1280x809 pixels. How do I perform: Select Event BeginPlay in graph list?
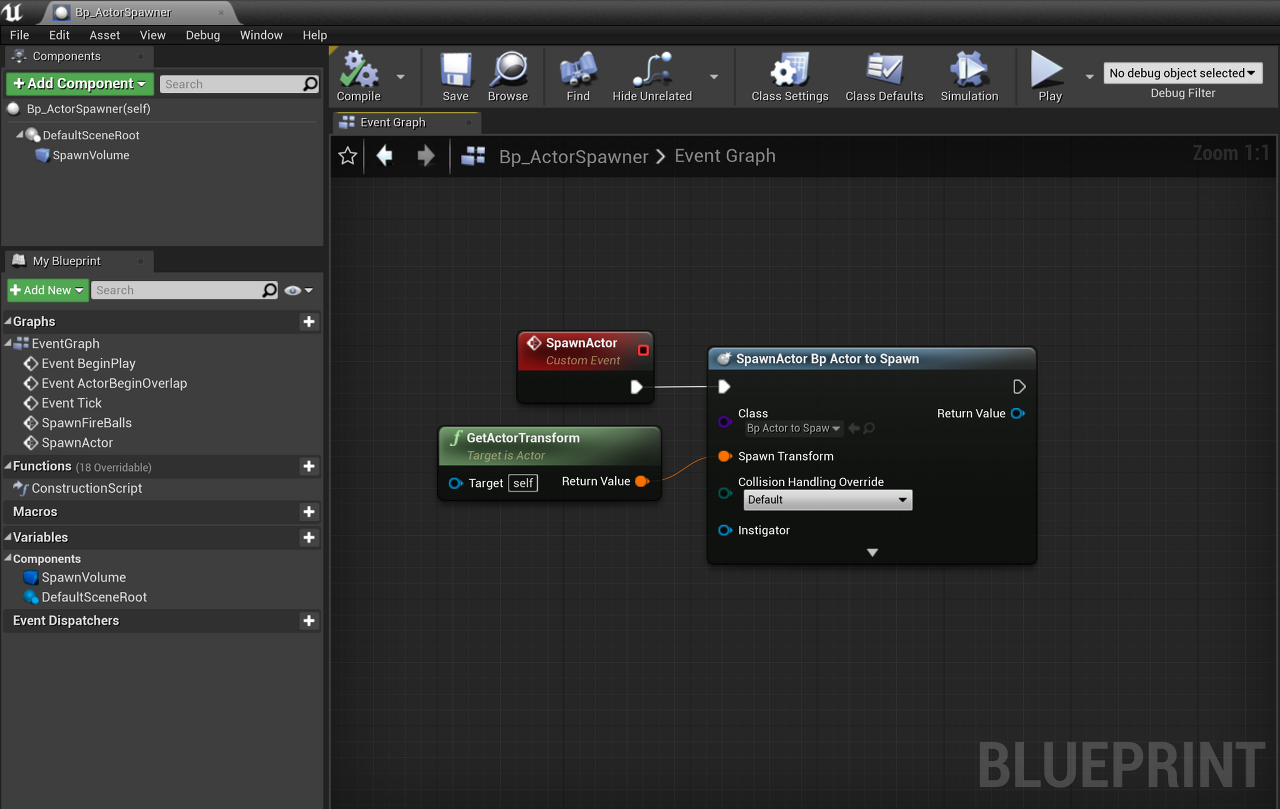pyautogui.click(x=88, y=364)
